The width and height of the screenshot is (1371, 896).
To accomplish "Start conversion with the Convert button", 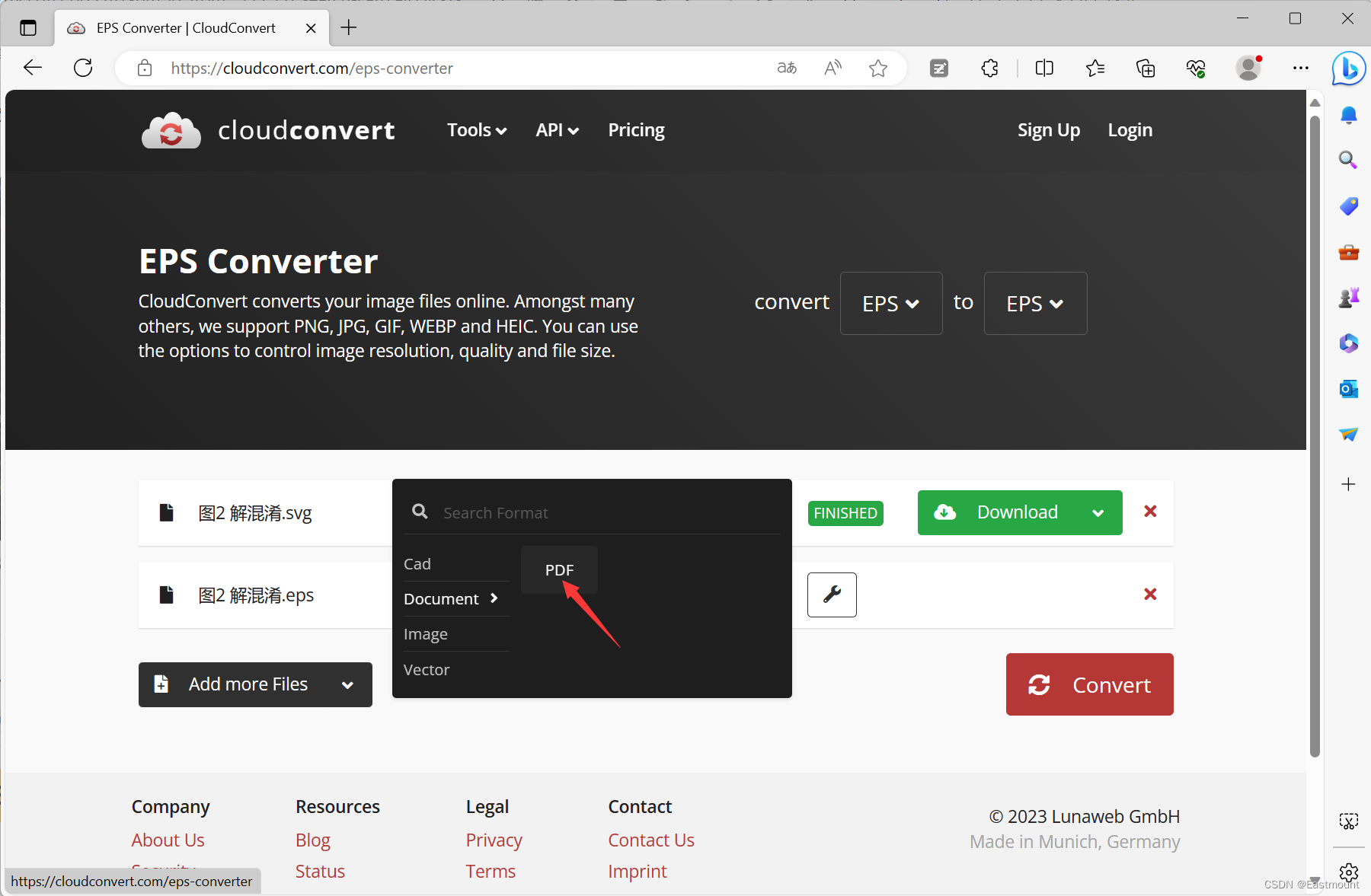I will tap(1089, 684).
